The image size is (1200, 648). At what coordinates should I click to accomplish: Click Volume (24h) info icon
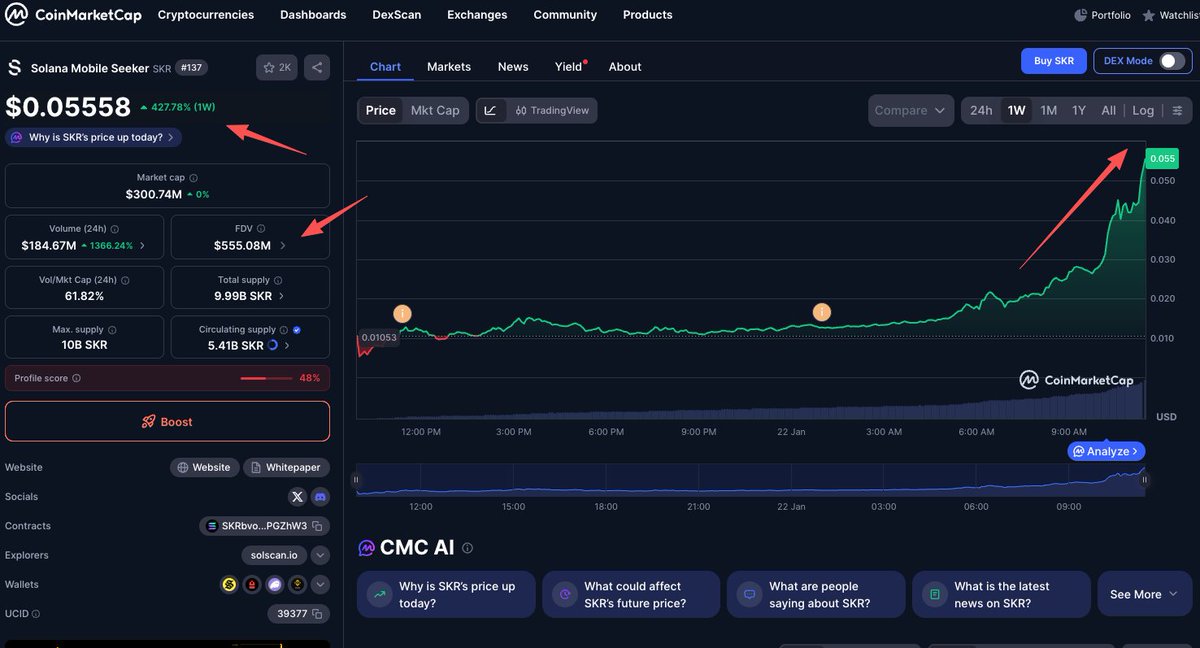[x=114, y=228]
